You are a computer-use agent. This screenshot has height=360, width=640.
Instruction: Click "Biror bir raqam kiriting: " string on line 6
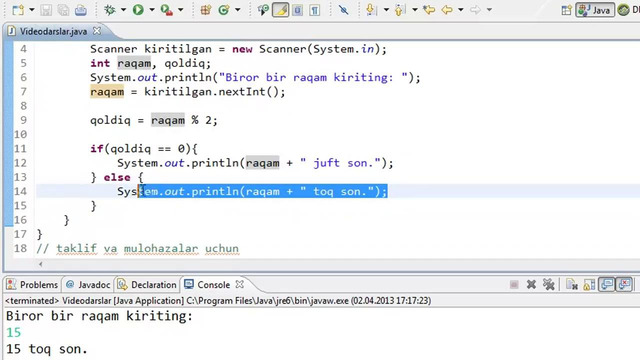pos(313,77)
